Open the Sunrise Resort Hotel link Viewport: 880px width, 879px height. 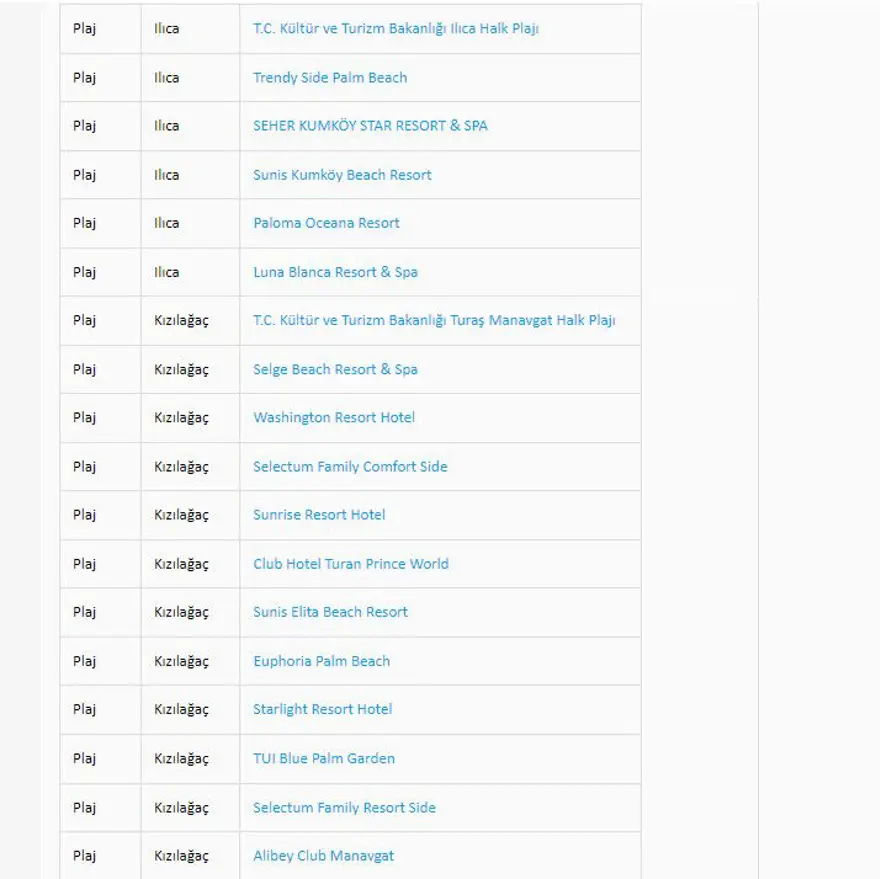pos(319,515)
